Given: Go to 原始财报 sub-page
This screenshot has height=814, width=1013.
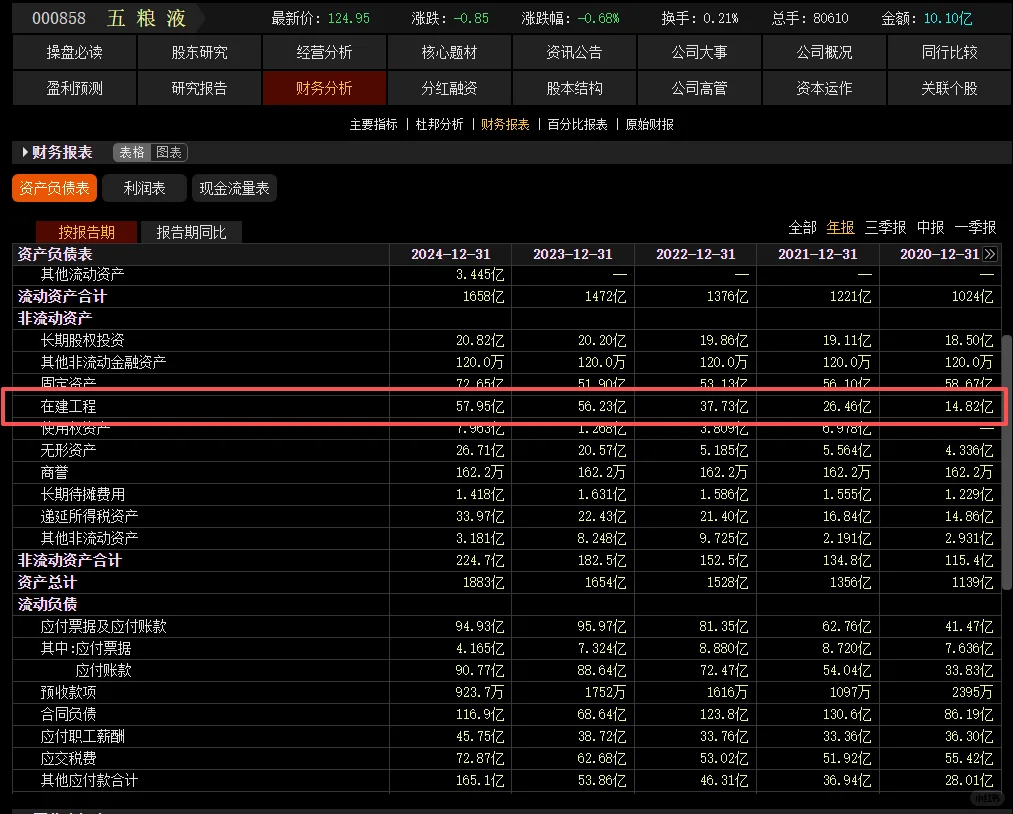Looking at the screenshot, I should [x=649, y=124].
